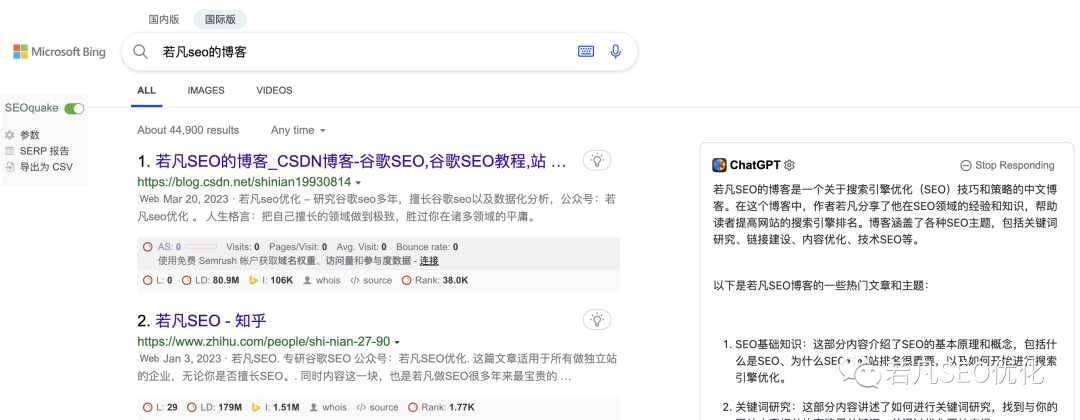Click L: 29 parameter in 知乎 result
This screenshot has width=1080, height=420.
tap(160, 407)
